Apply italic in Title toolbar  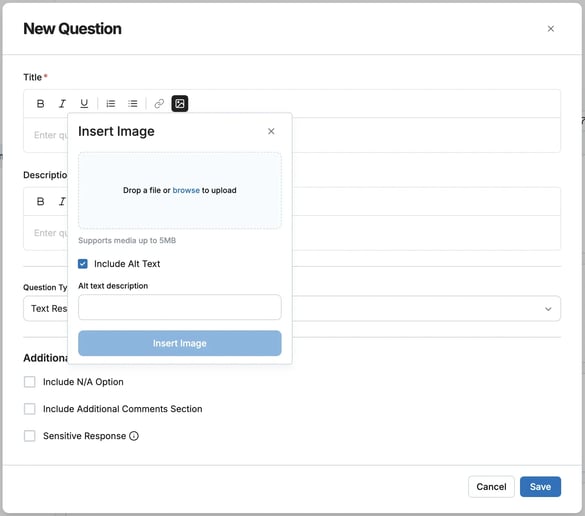coord(62,104)
